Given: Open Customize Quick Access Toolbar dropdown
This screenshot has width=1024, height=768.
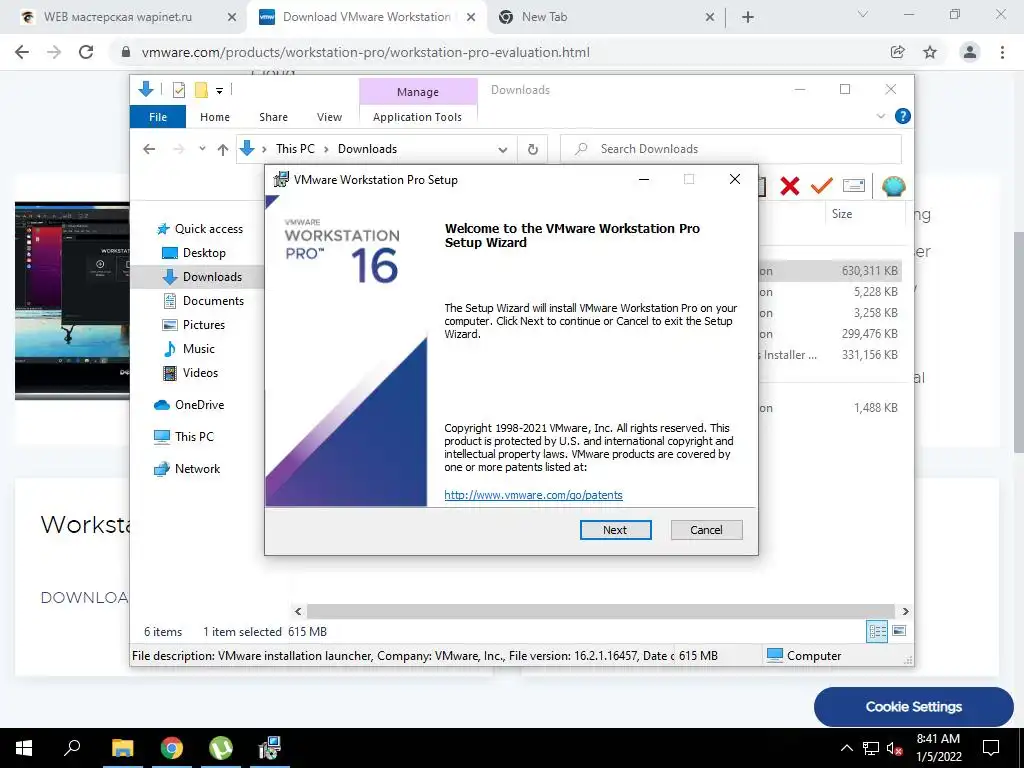Looking at the screenshot, I should tap(219, 91).
